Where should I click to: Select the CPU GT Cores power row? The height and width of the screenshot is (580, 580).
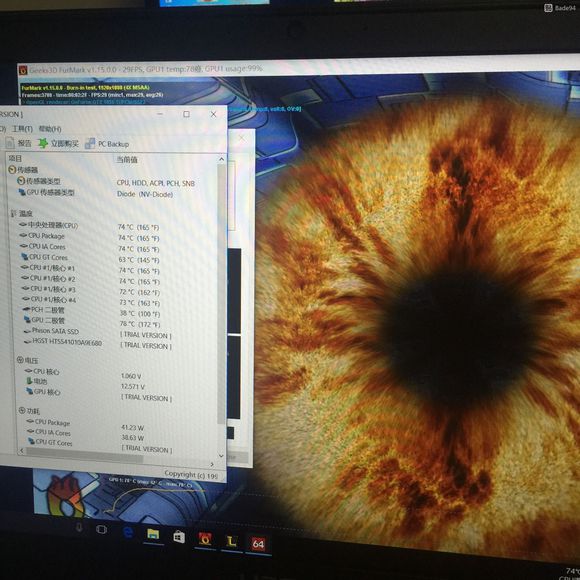100,445
